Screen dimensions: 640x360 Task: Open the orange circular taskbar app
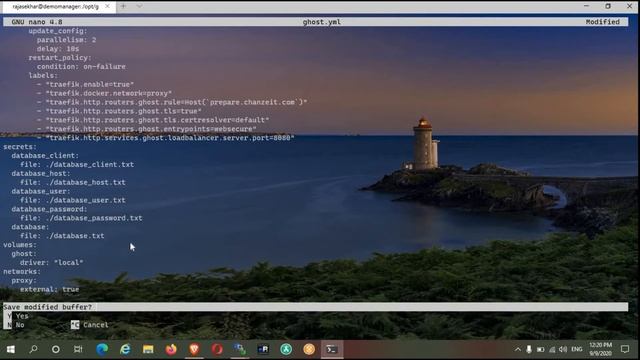pyautogui.click(x=309, y=349)
